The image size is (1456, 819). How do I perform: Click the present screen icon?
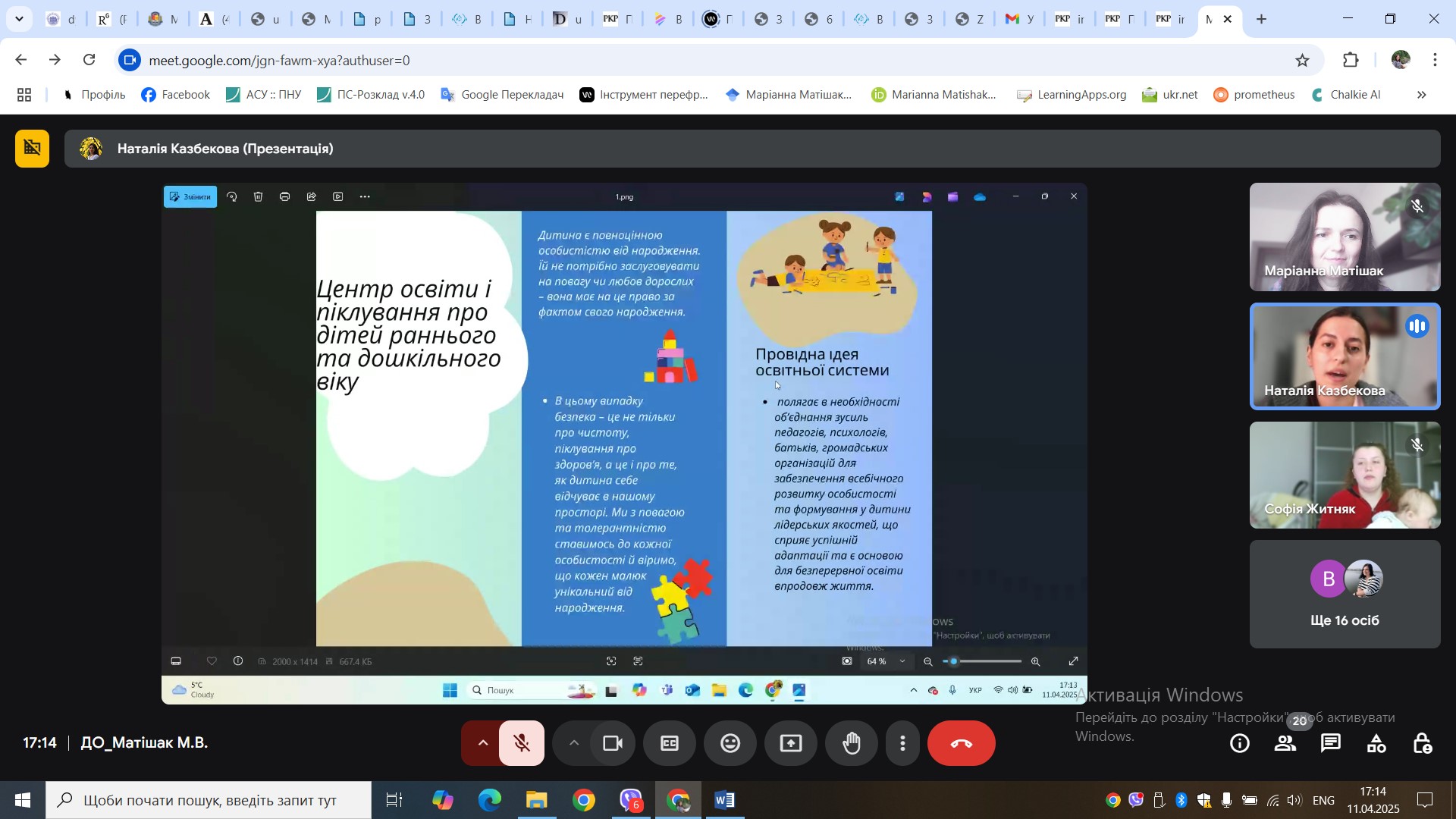(x=790, y=744)
